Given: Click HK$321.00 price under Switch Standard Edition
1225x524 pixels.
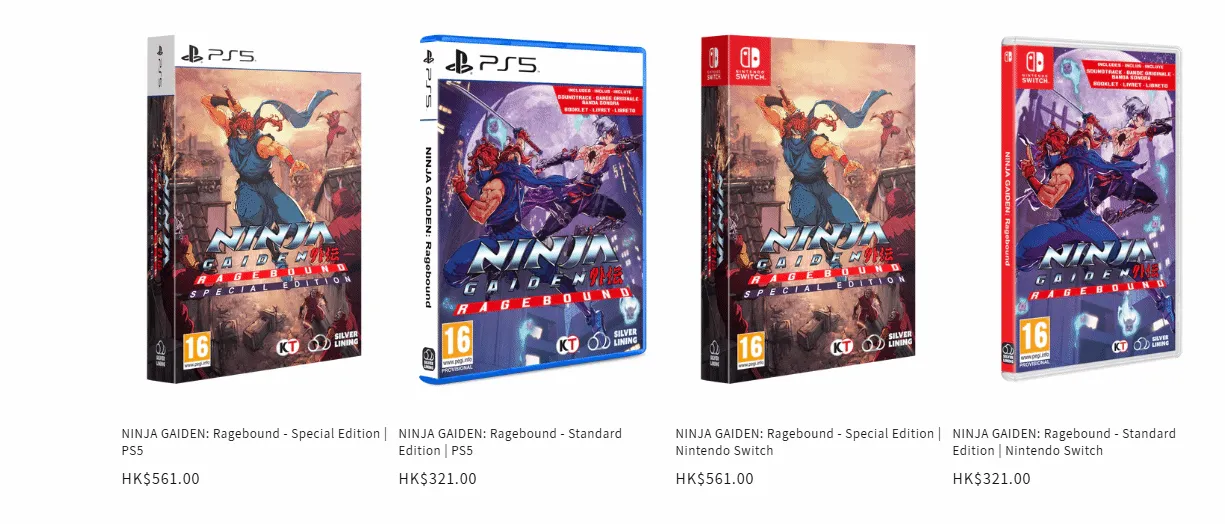Looking at the screenshot, I should (991, 478).
